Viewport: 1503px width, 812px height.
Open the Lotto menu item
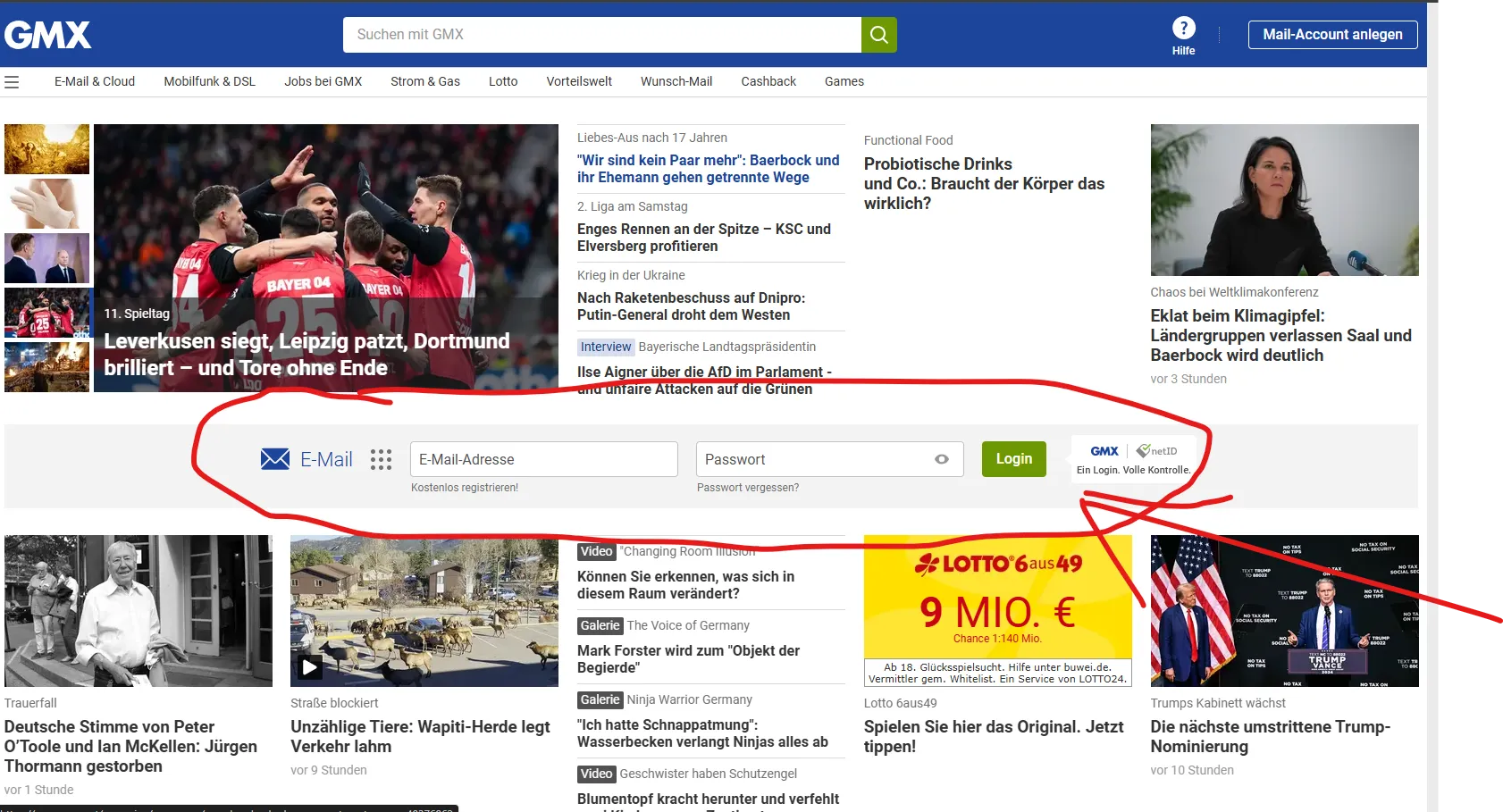click(x=503, y=81)
